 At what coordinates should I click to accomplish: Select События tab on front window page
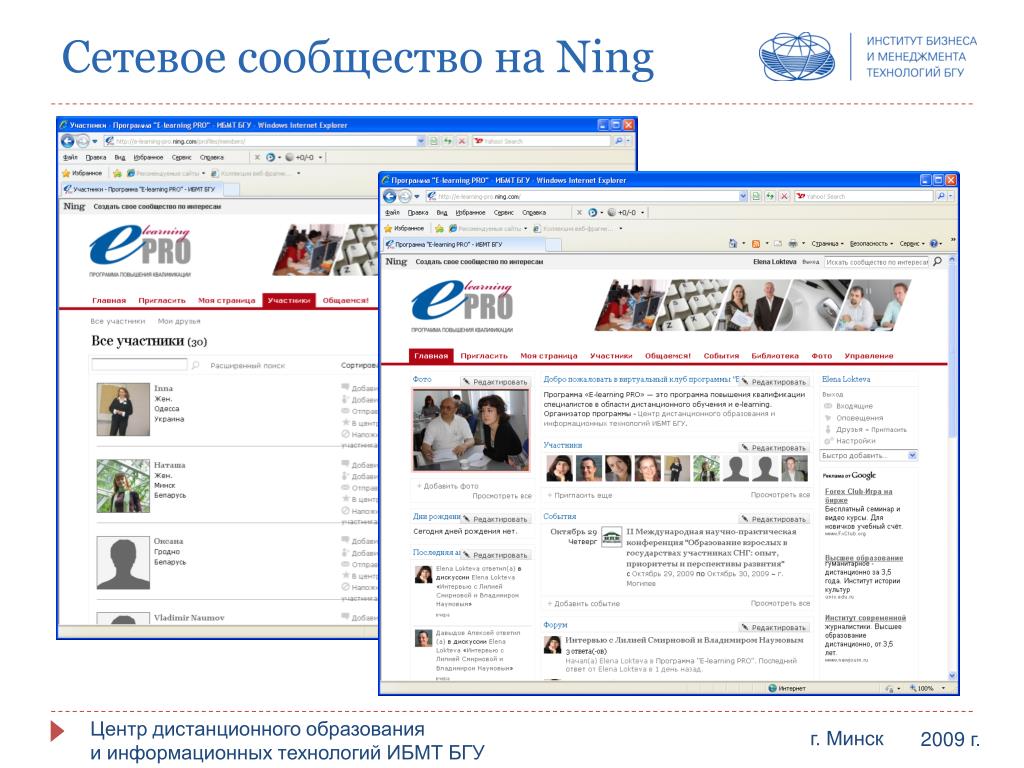721,356
